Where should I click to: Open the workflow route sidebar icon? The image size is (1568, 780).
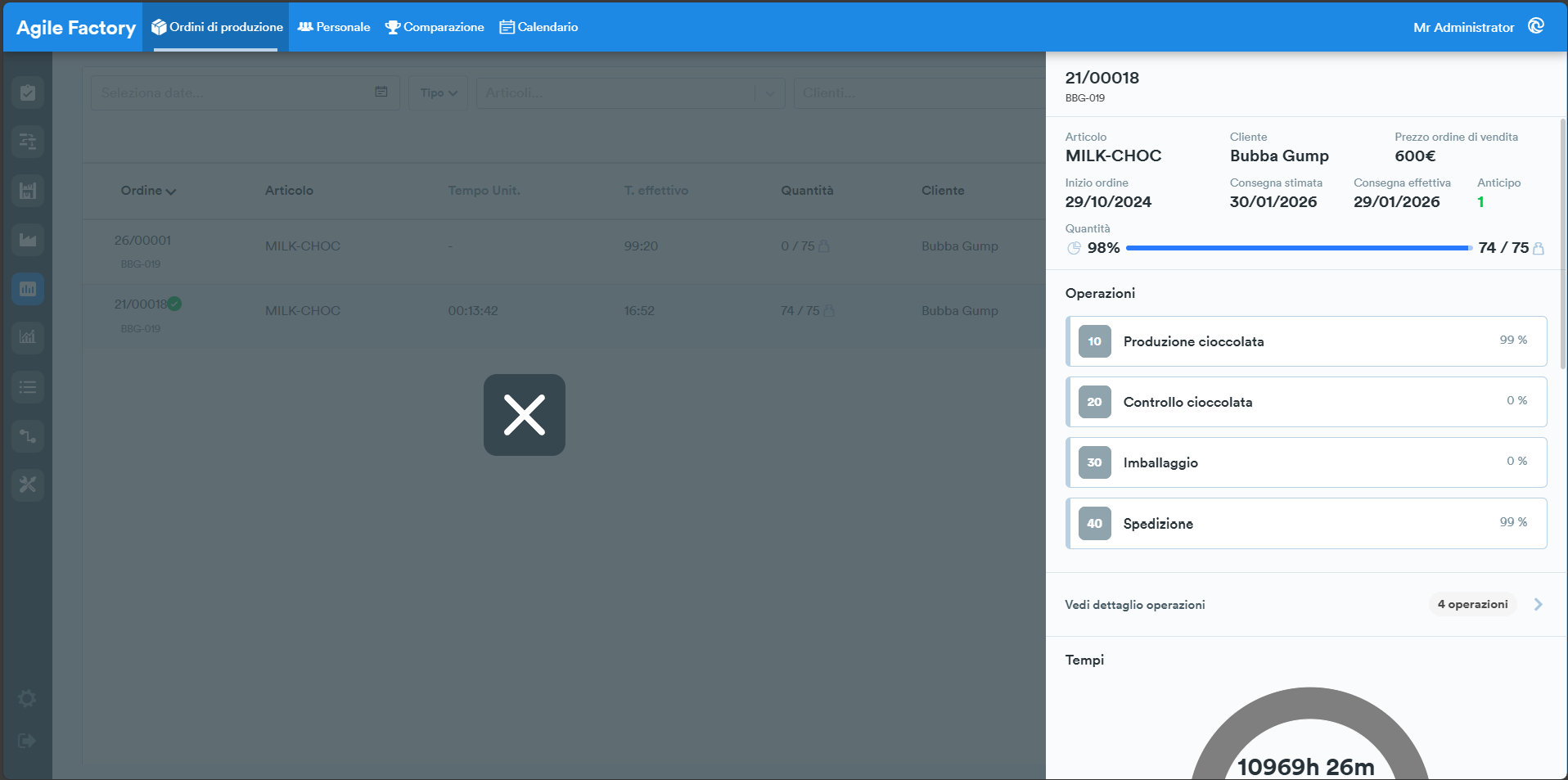pyautogui.click(x=28, y=435)
